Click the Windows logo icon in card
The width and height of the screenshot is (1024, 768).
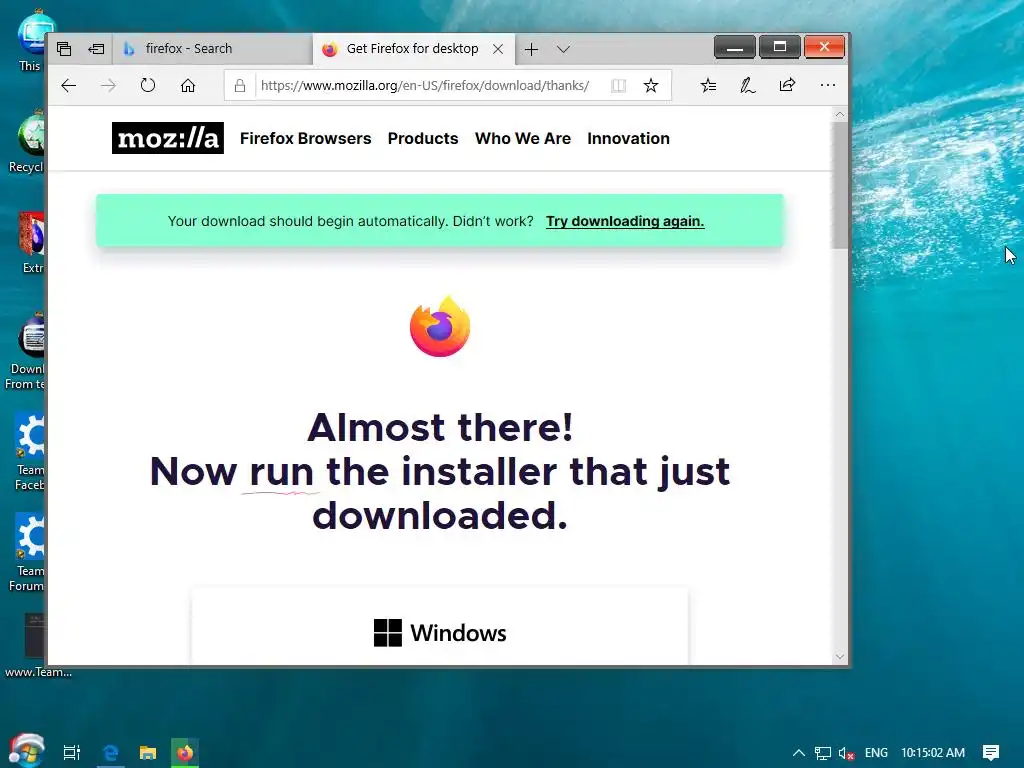388,633
